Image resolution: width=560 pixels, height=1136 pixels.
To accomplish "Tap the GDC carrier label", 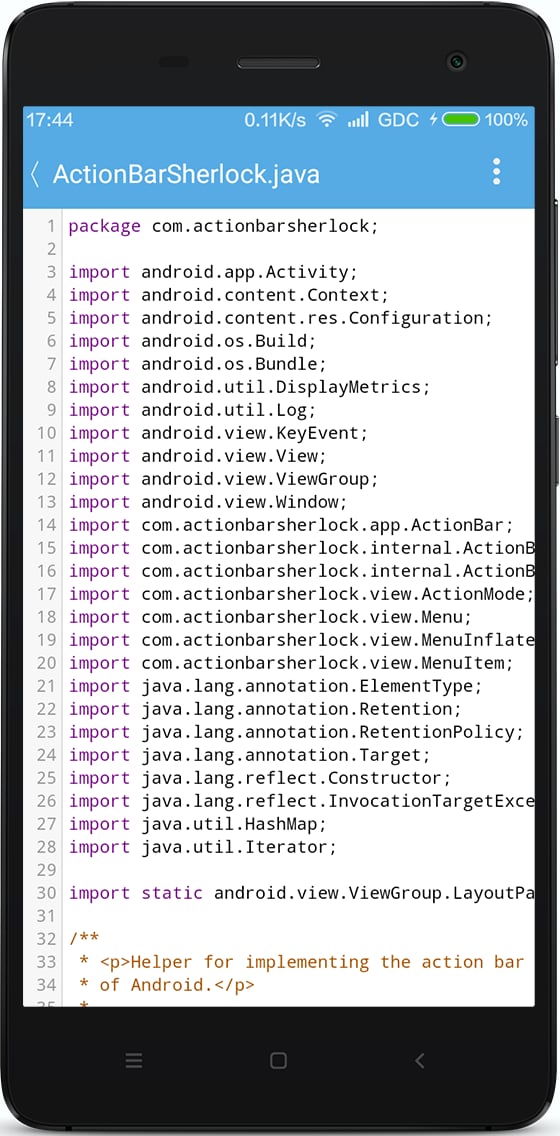I will pyautogui.click(x=398, y=120).
